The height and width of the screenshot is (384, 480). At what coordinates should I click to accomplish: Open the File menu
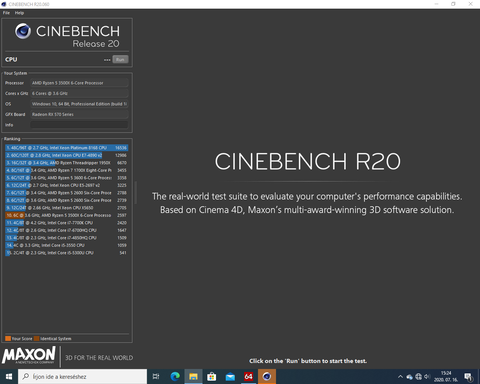[6, 13]
